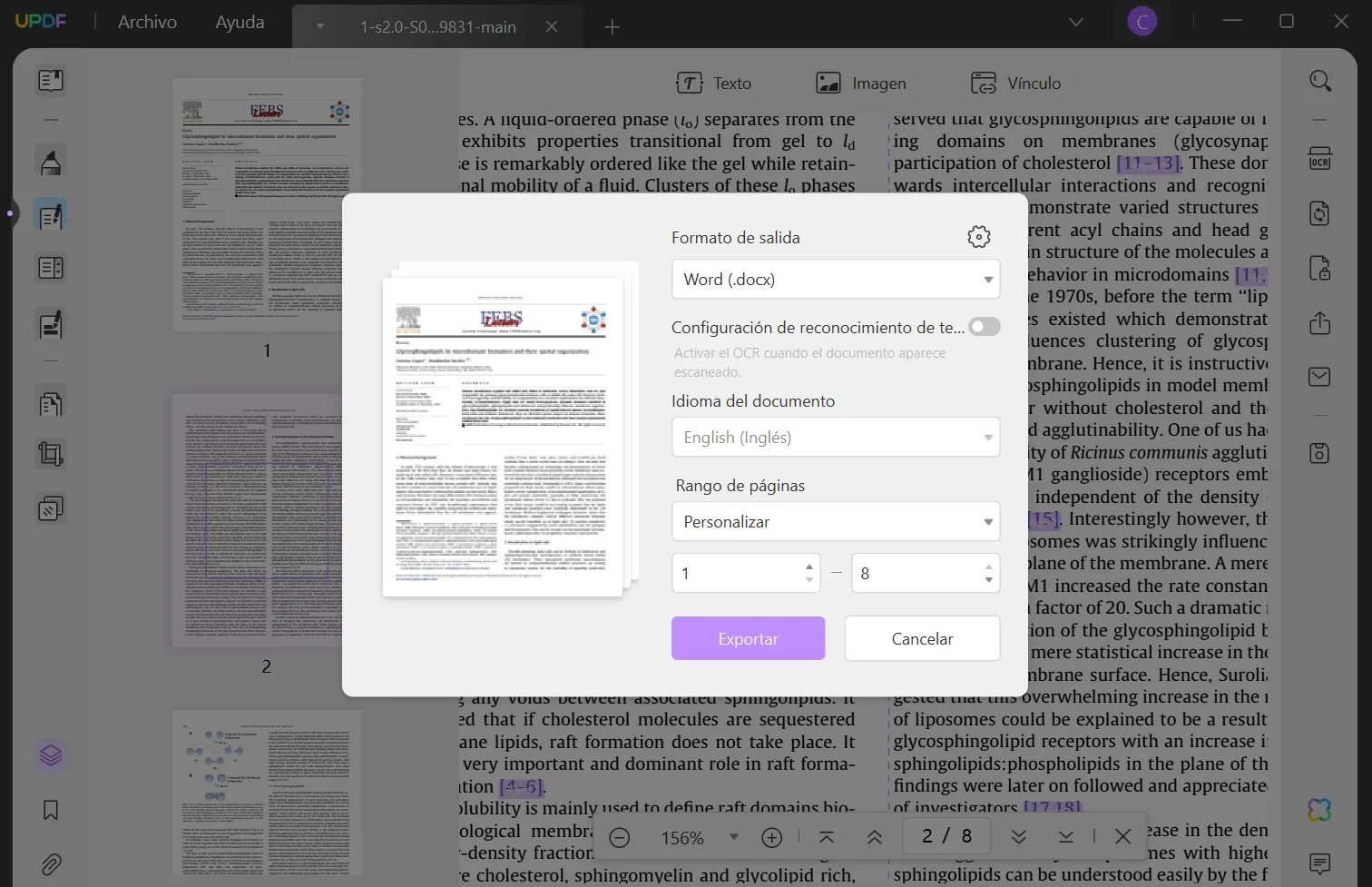This screenshot has width=1372, height=887.
Task: Click the [15] citation link
Action: pyautogui.click(x=1044, y=519)
